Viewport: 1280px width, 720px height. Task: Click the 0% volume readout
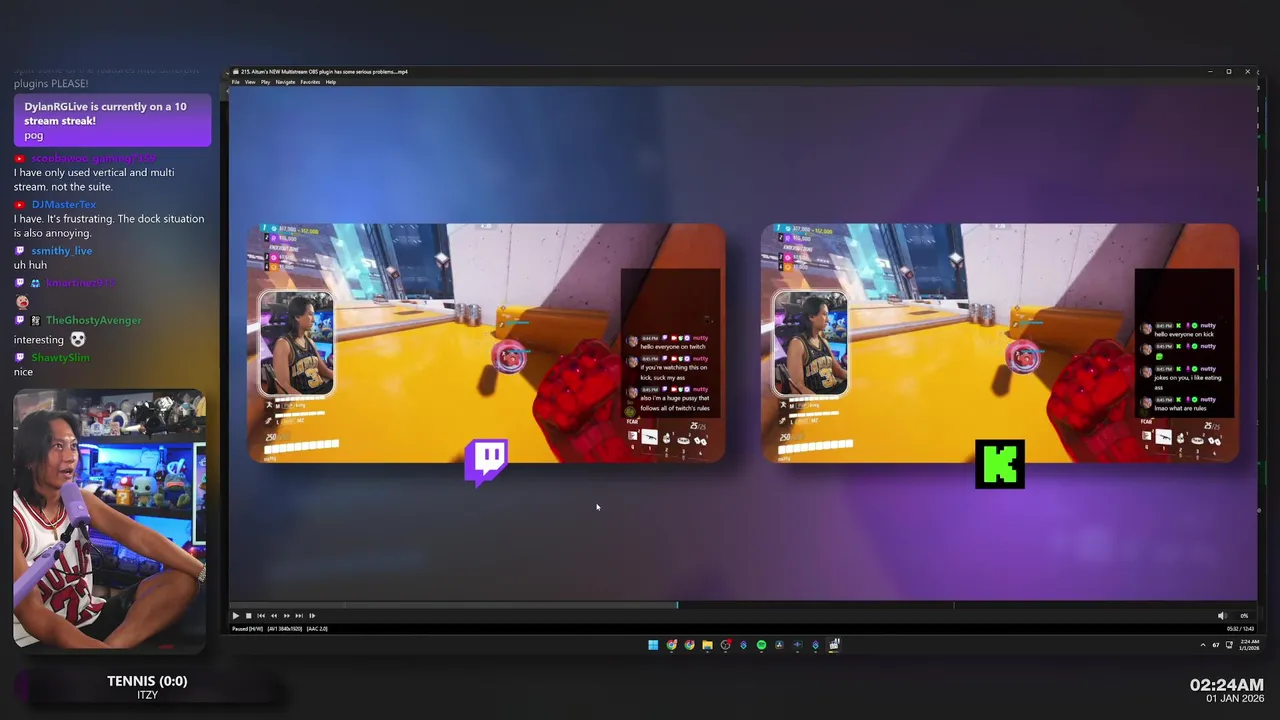click(x=1244, y=616)
